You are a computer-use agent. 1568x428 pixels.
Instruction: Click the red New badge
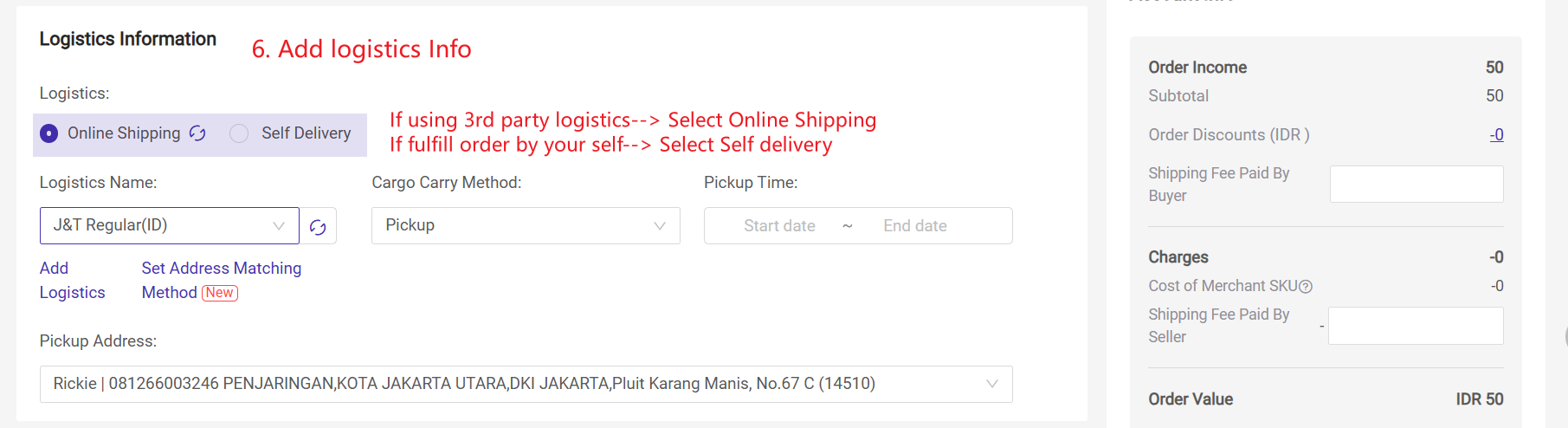pos(220,293)
